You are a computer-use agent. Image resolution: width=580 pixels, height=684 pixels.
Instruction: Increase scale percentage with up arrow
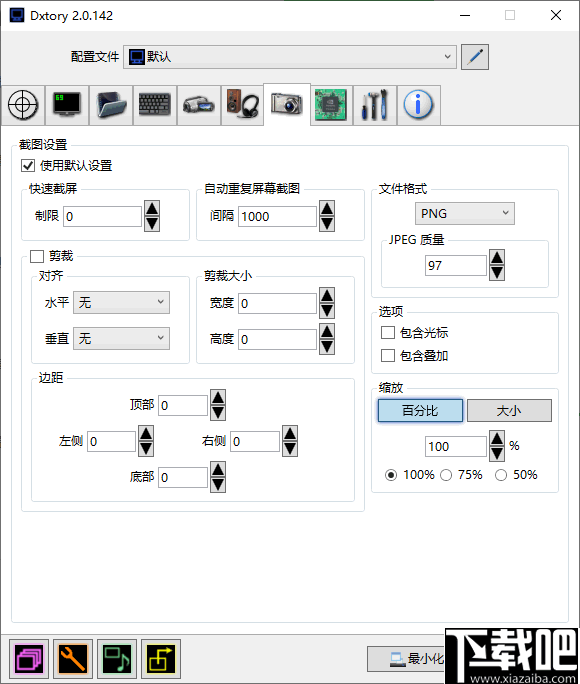[497, 438]
